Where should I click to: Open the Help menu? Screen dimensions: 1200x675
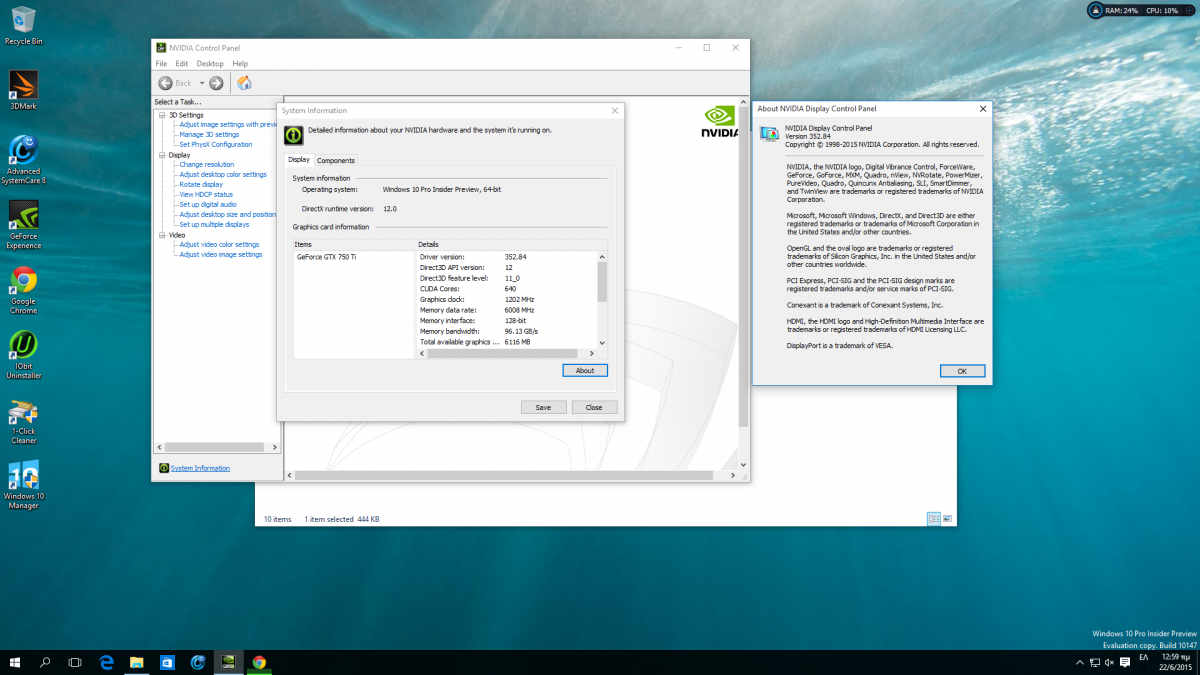pyautogui.click(x=240, y=64)
